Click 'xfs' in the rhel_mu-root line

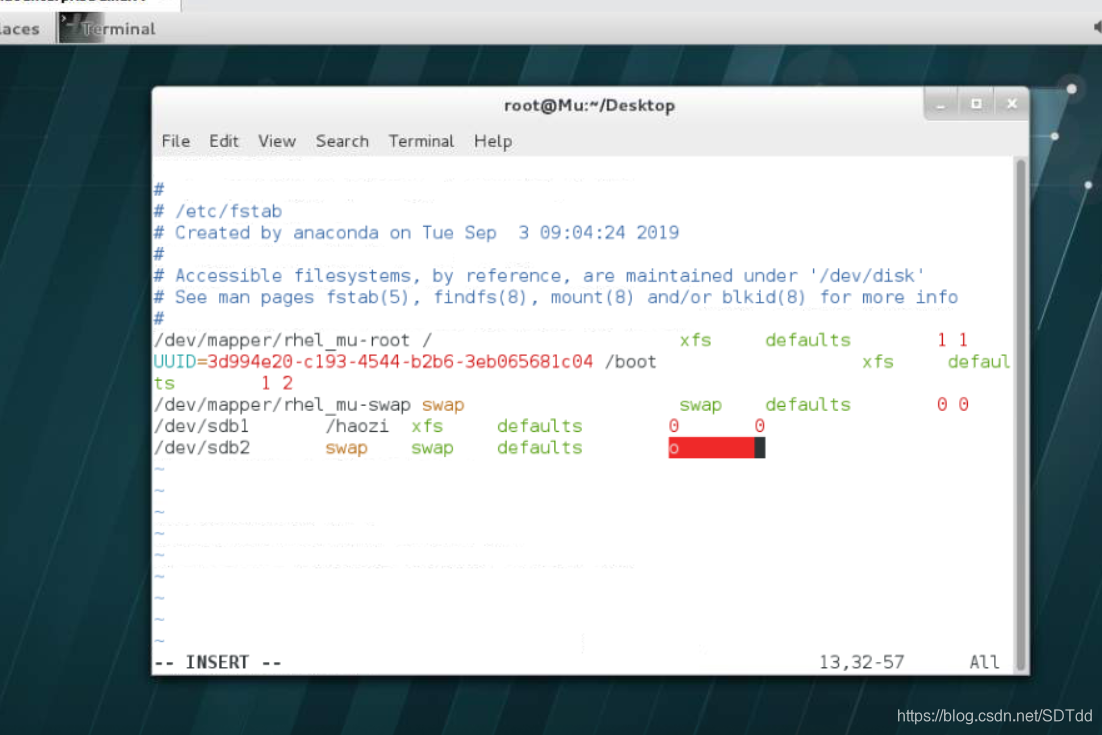click(x=695, y=340)
